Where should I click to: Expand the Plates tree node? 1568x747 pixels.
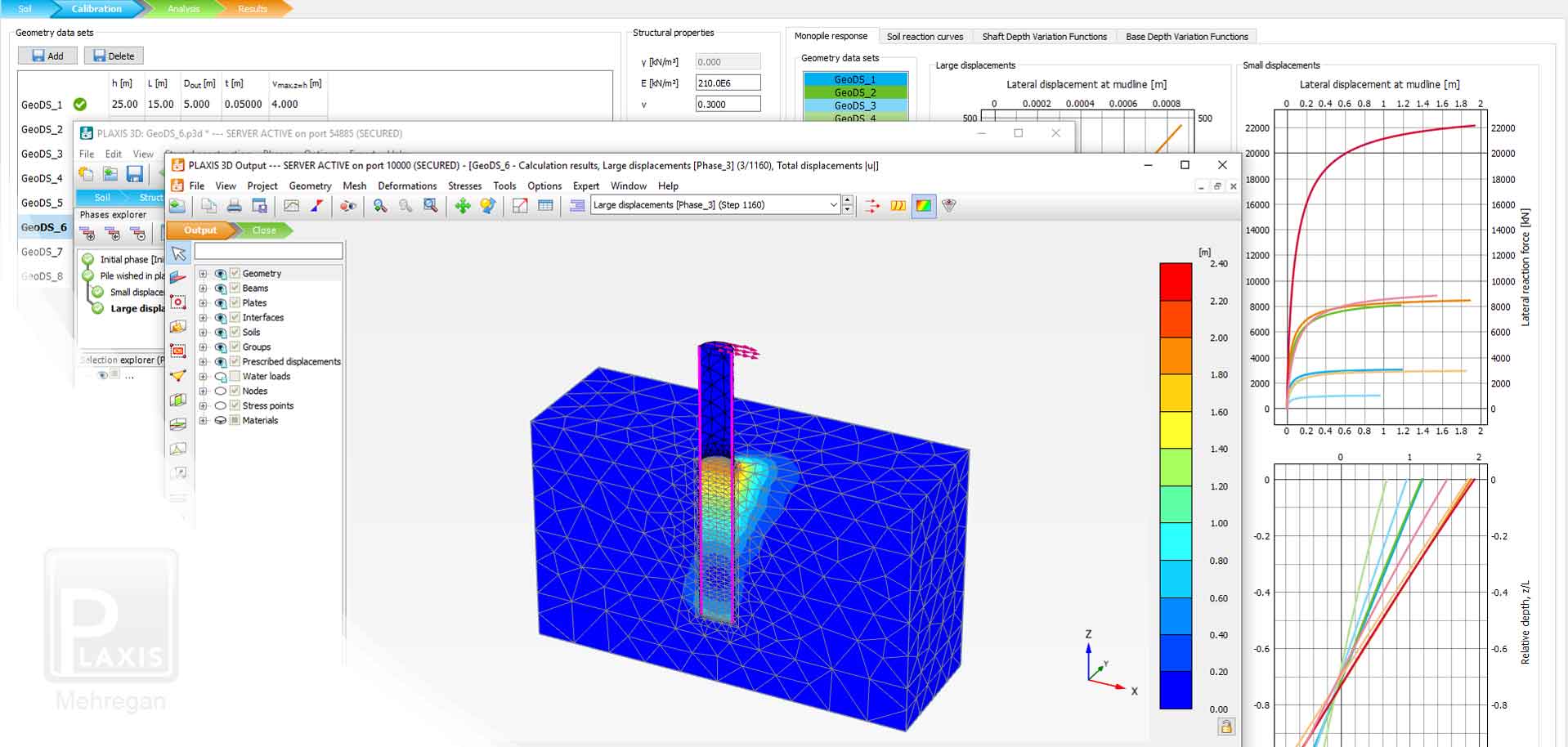pos(203,302)
